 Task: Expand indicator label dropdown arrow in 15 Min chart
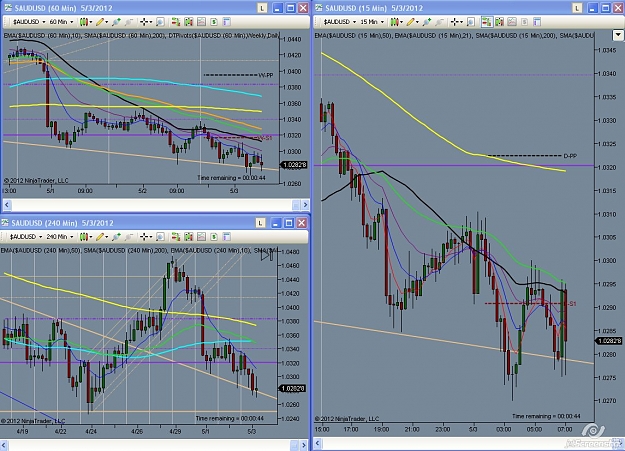618,35
